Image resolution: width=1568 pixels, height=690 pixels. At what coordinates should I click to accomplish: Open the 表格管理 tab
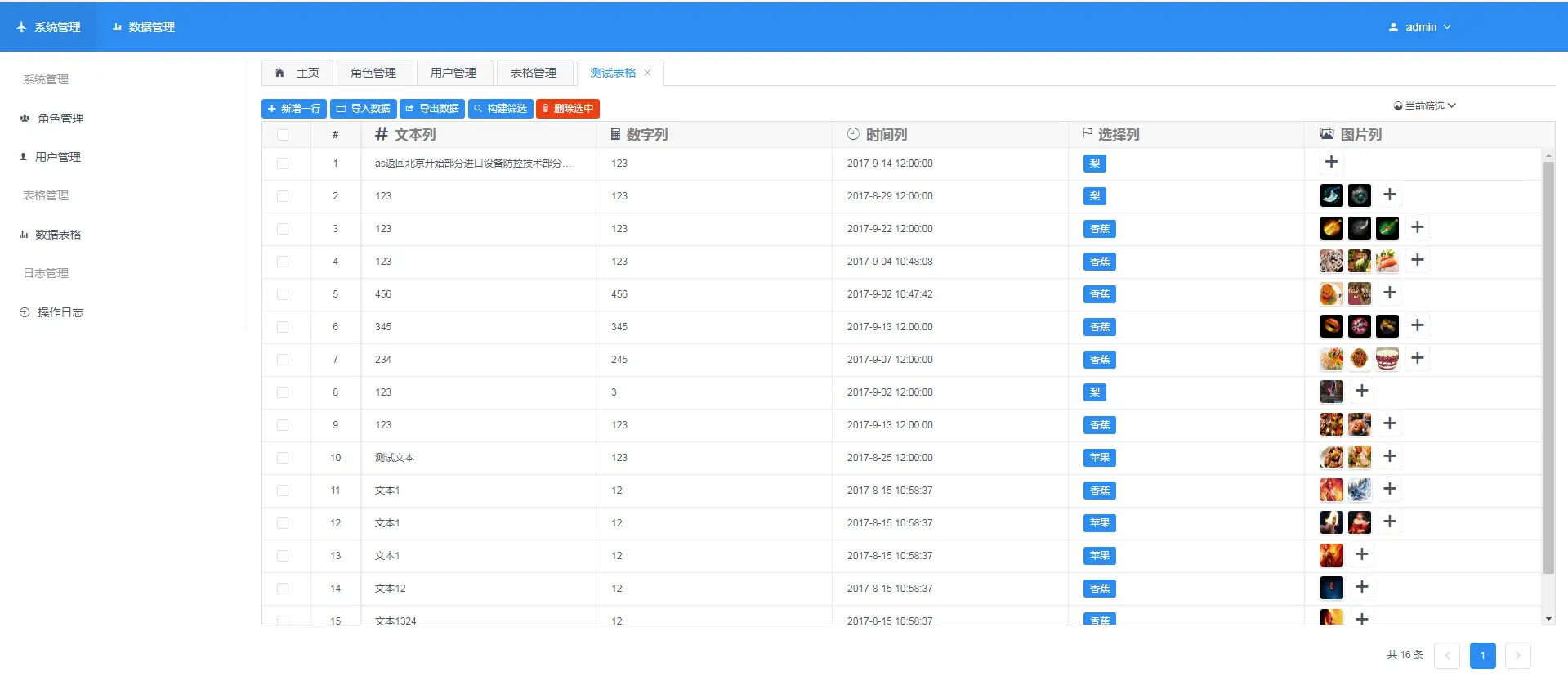[534, 73]
